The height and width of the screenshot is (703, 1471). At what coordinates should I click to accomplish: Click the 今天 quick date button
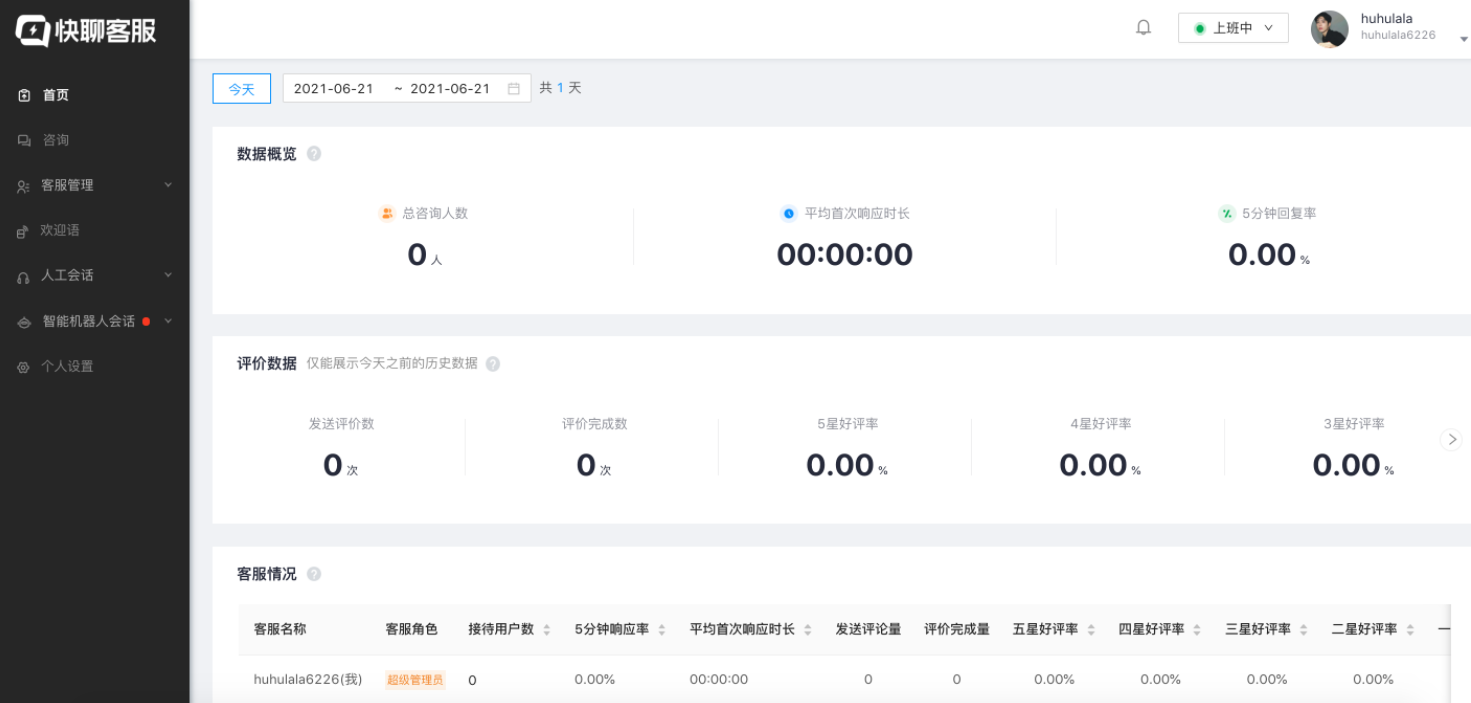[241, 88]
